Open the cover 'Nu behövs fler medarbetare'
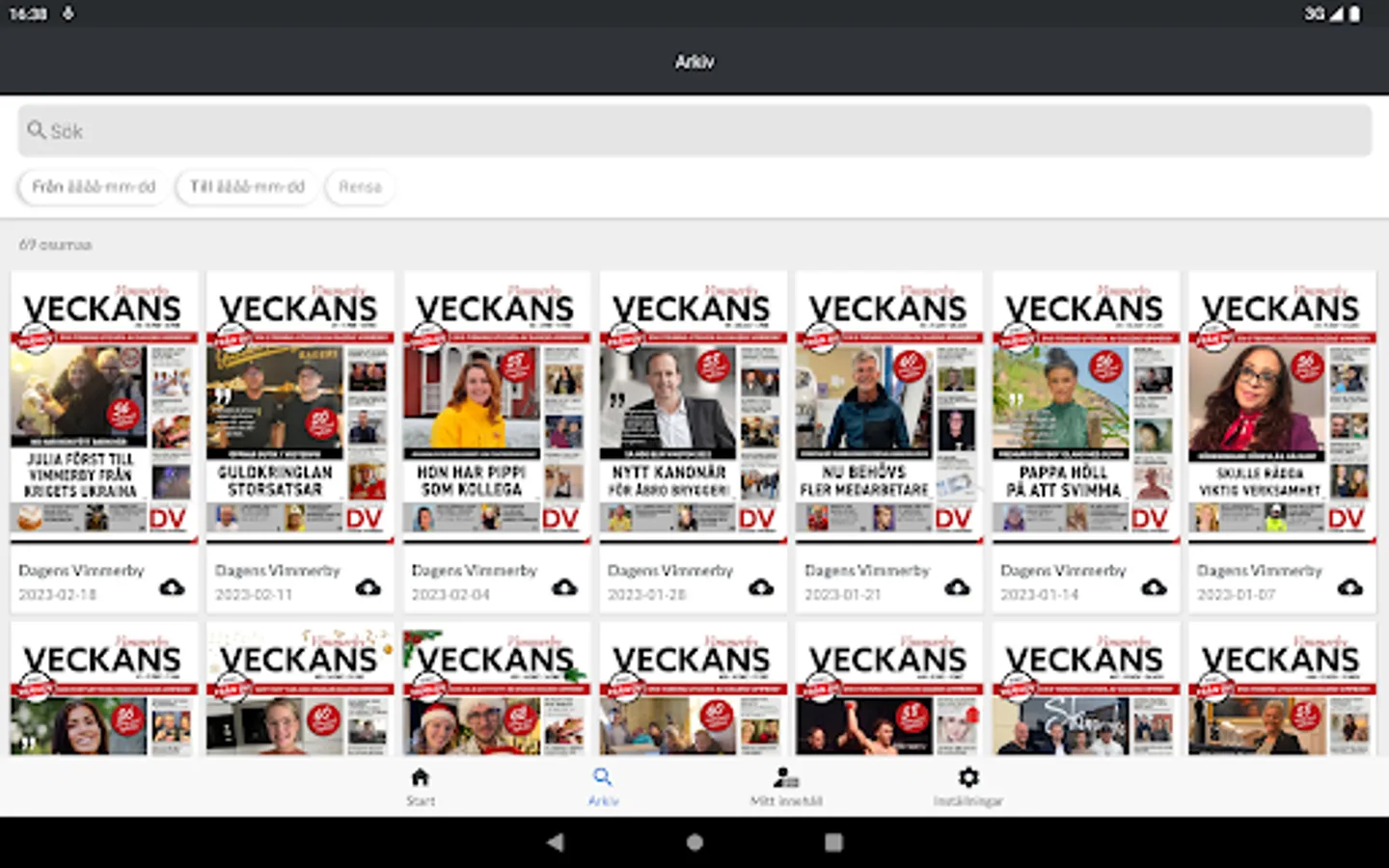This screenshot has height=868, width=1389. click(x=889, y=407)
